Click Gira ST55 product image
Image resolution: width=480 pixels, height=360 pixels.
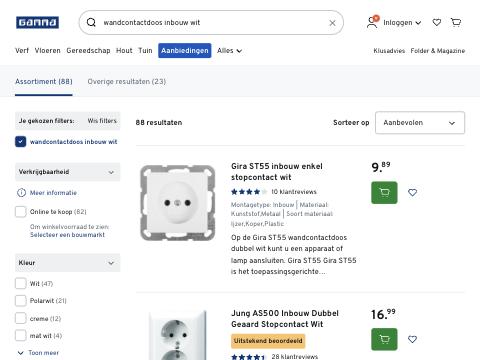pyautogui.click(x=178, y=203)
